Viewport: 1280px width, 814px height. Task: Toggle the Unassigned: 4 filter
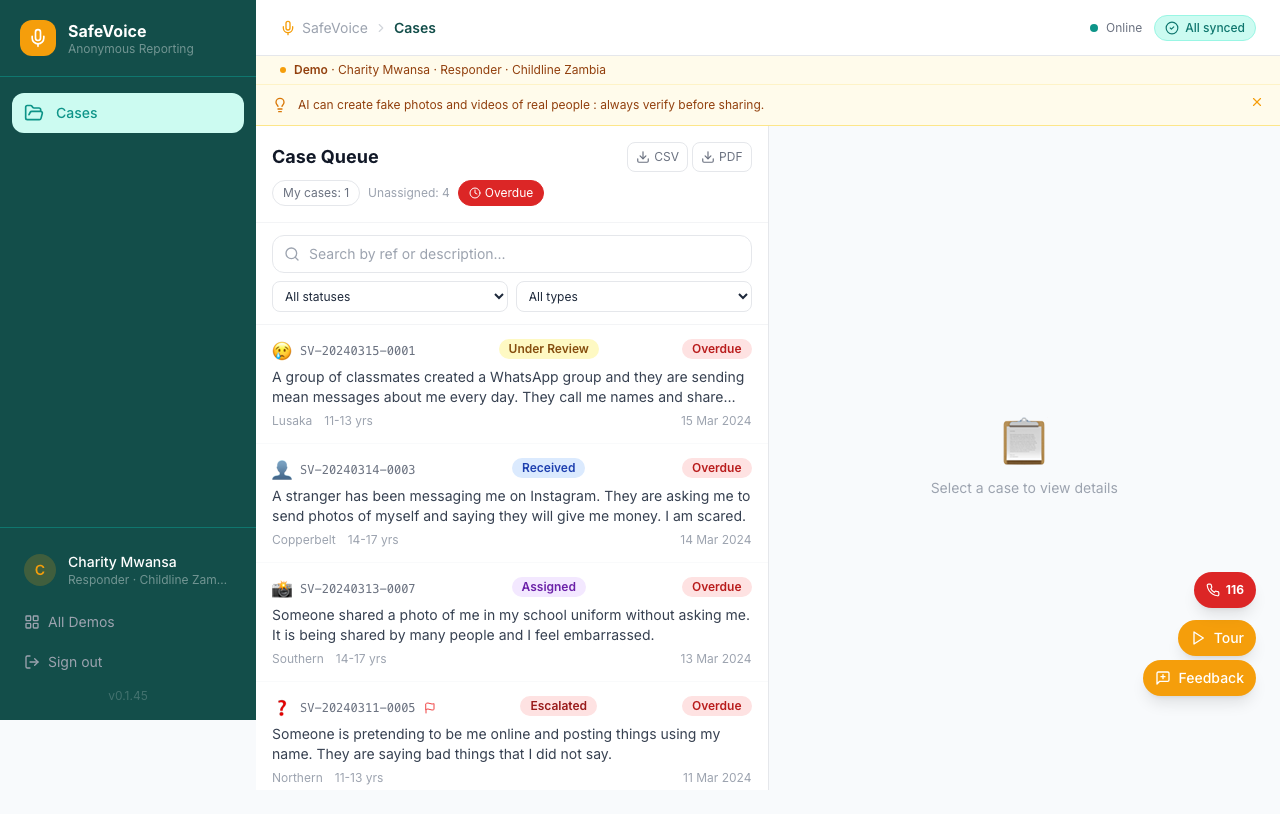409,193
